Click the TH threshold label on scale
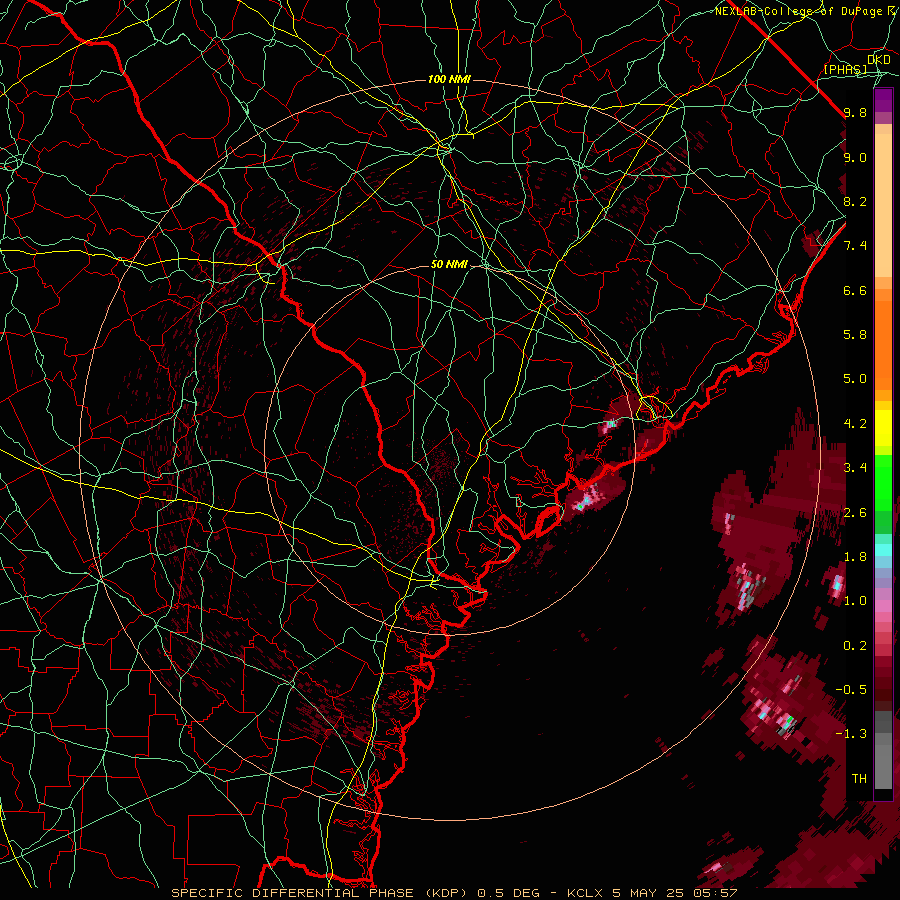The image size is (900, 900). pyautogui.click(x=859, y=779)
